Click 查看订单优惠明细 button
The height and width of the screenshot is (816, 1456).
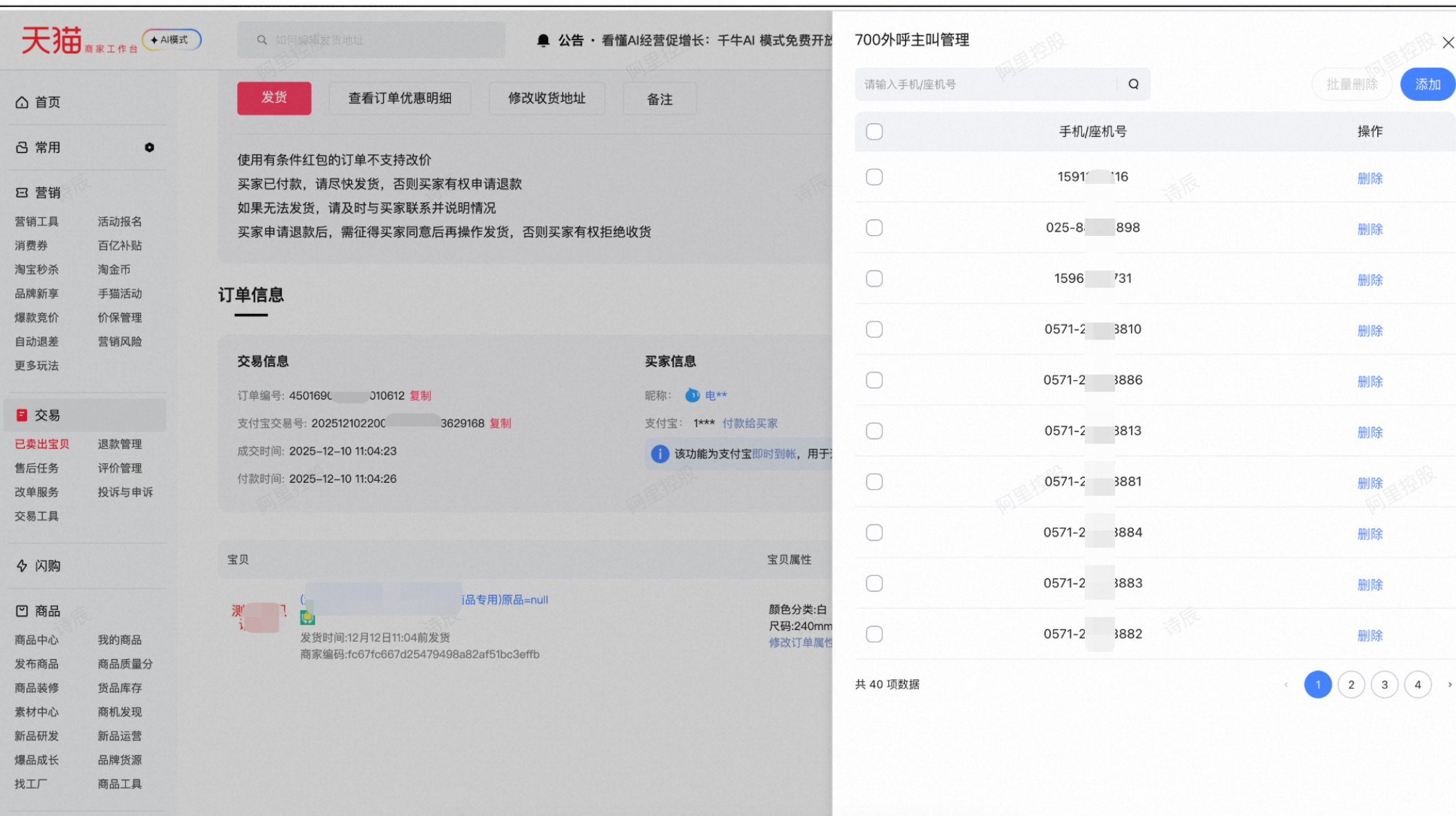[x=400, y=98]
